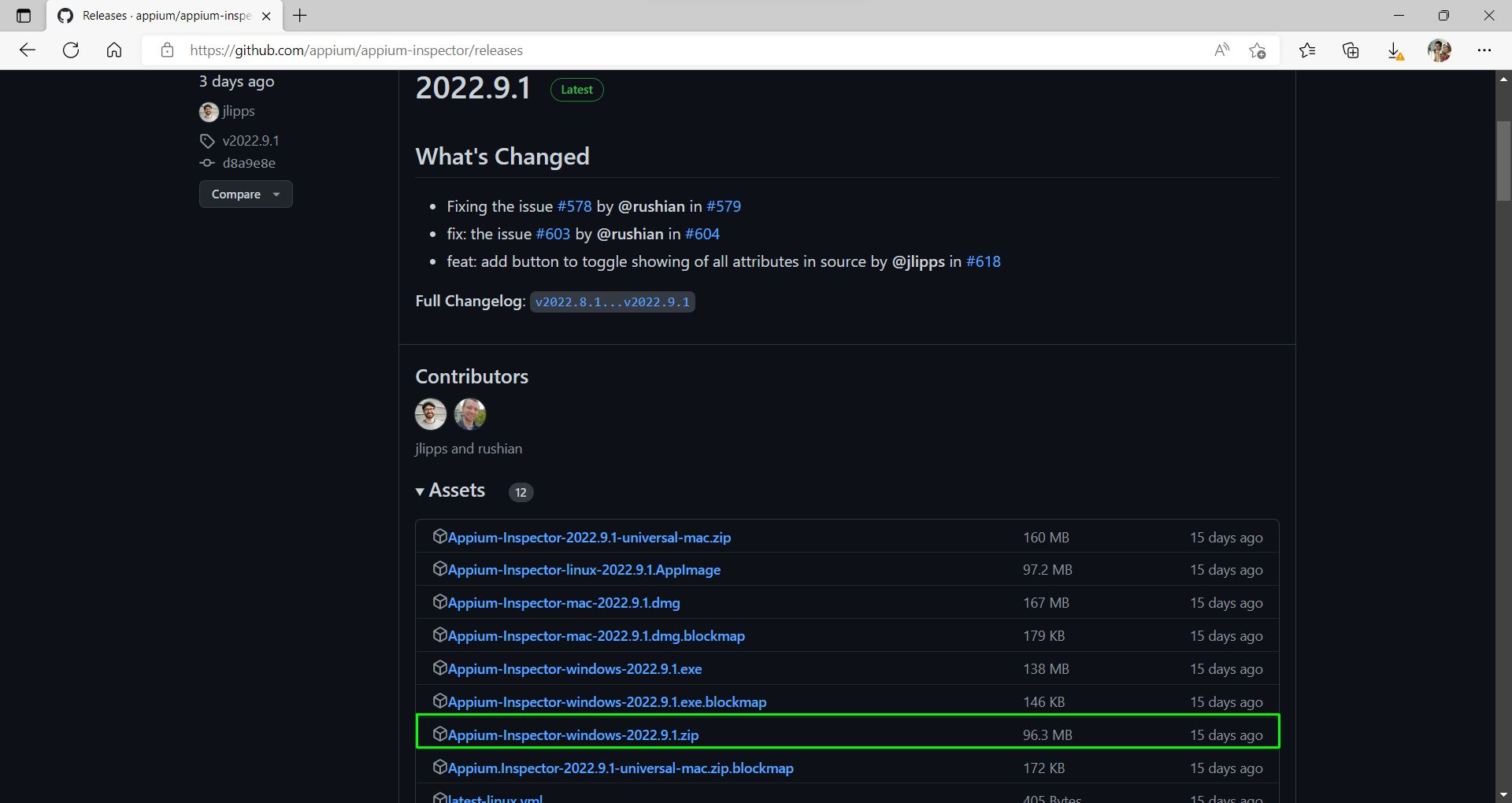Click package icon beside linux AppImage
This screenshot has height=803, width=1512.
coord(439,569)
